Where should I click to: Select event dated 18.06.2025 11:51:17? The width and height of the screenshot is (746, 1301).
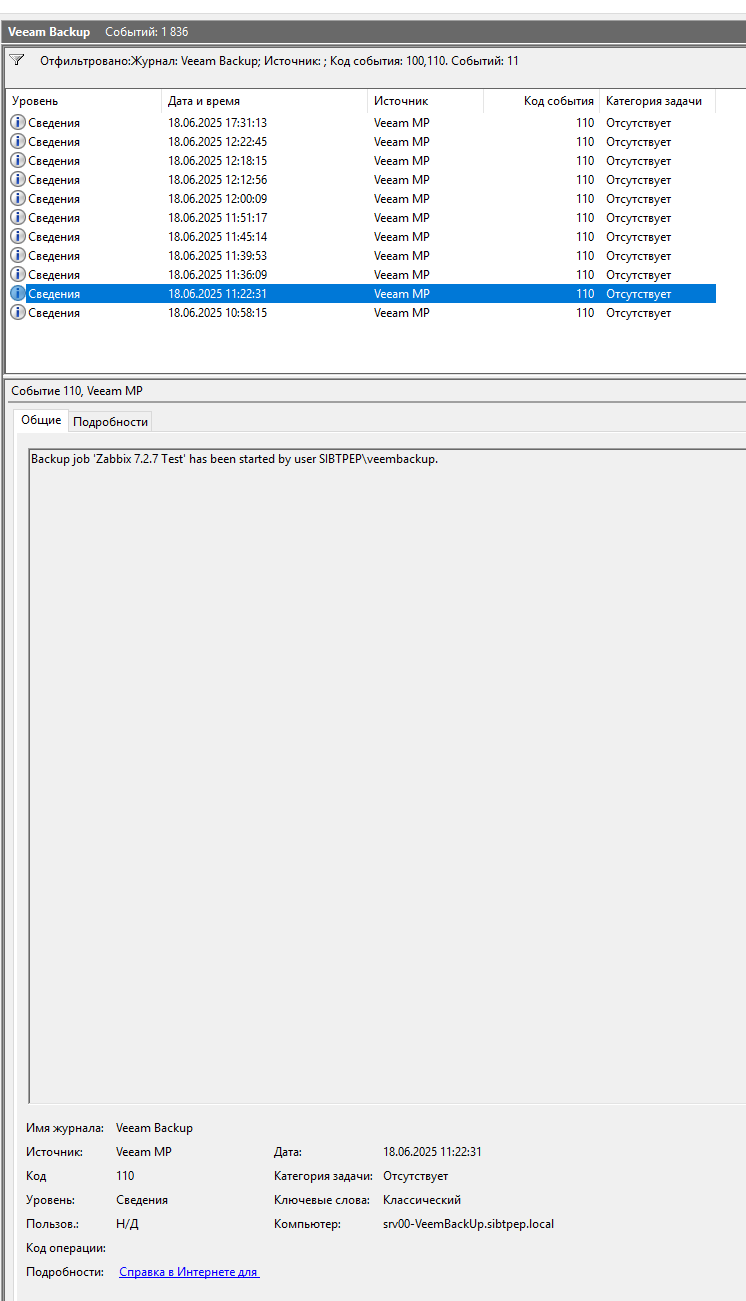[362, 217]
